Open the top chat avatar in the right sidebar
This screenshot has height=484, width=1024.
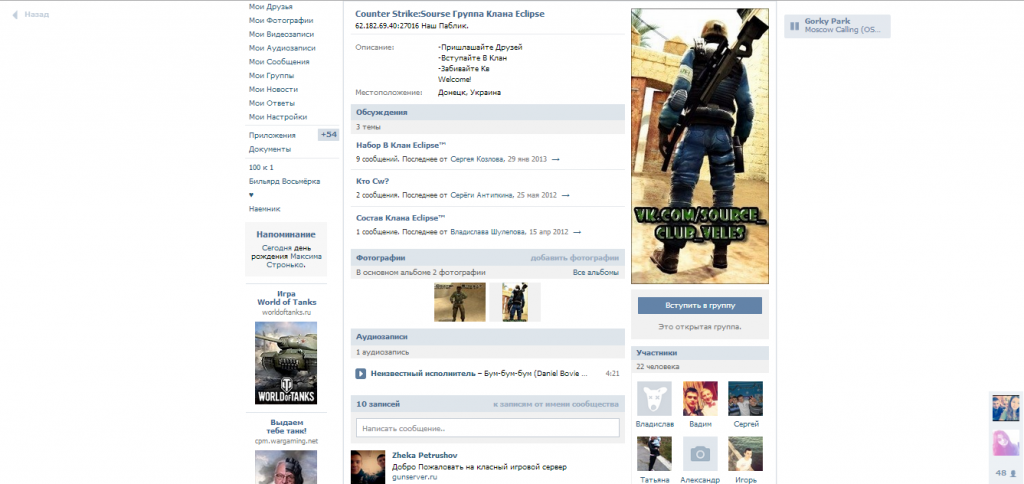coord(1005,407)
